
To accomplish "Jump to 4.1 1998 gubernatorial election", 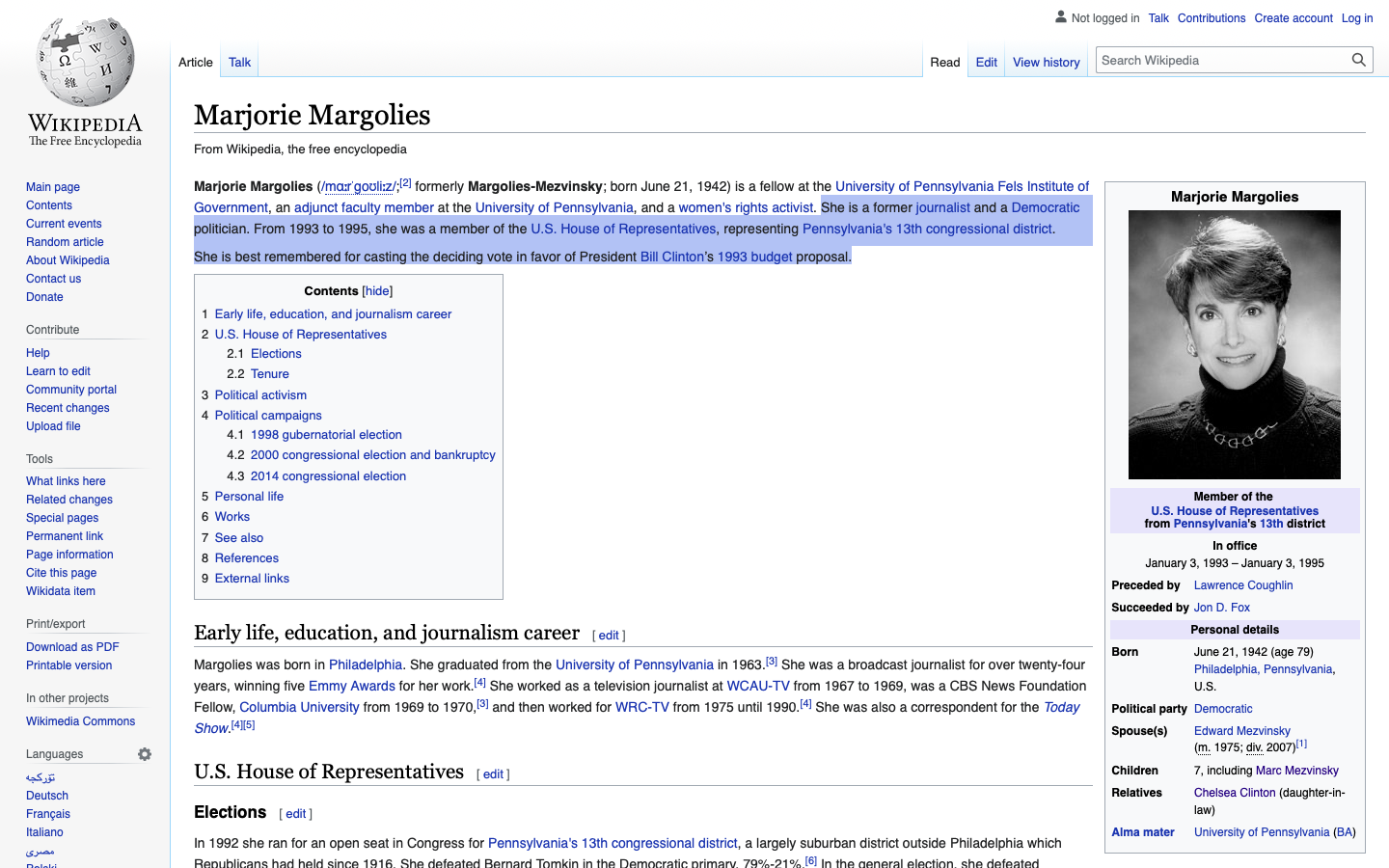I will click(314, 435).
